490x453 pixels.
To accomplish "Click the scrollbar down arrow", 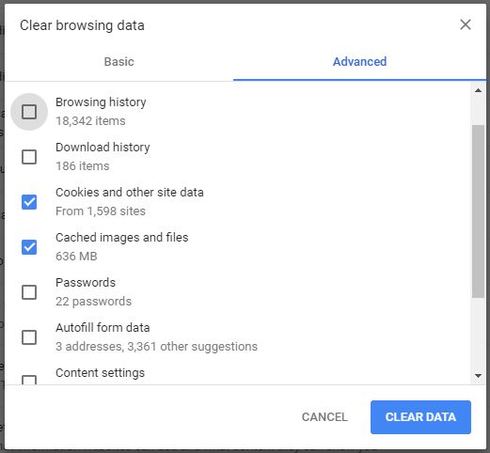I will [478, 376].
